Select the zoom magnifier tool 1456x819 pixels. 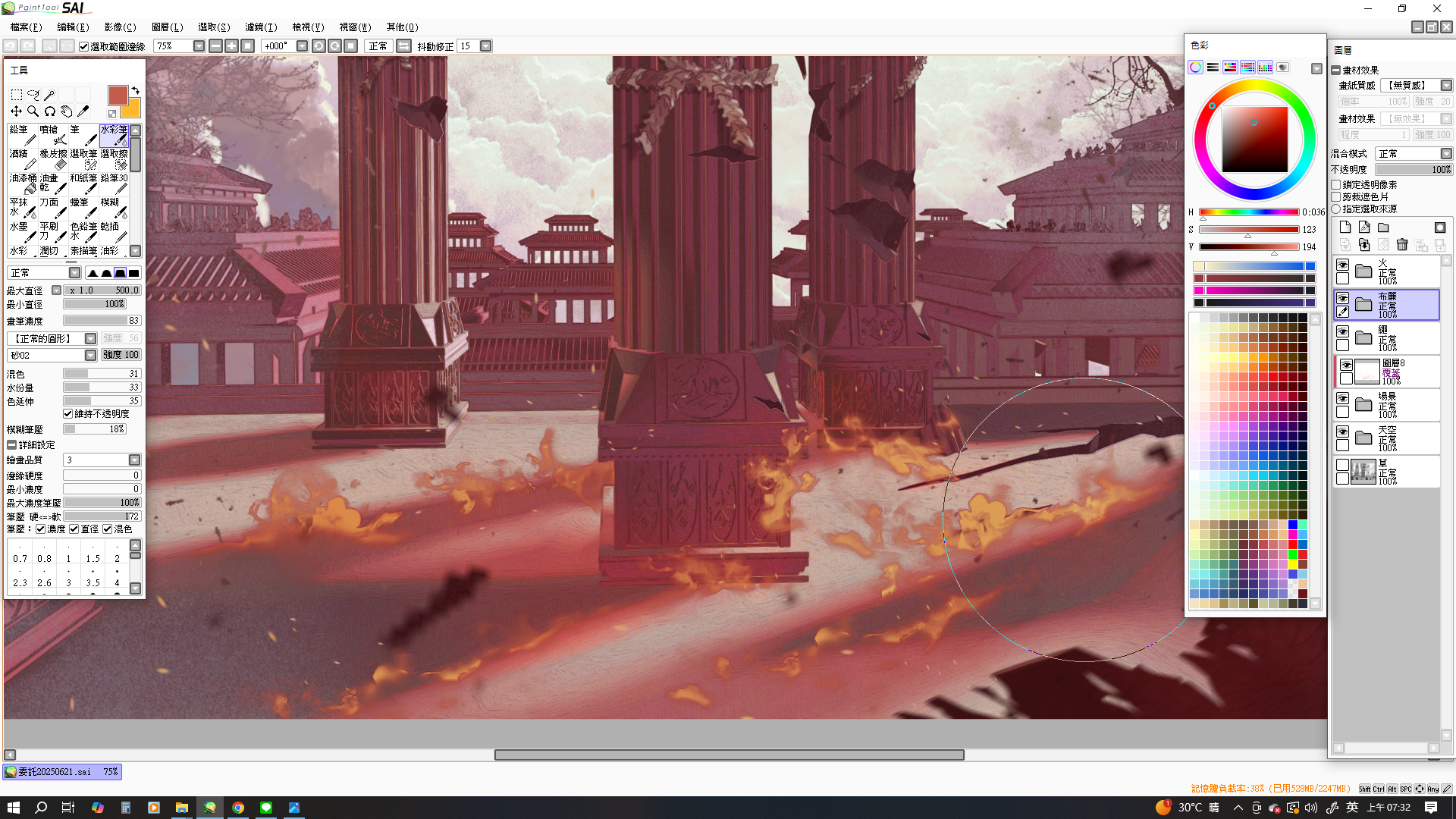[33, 111]
